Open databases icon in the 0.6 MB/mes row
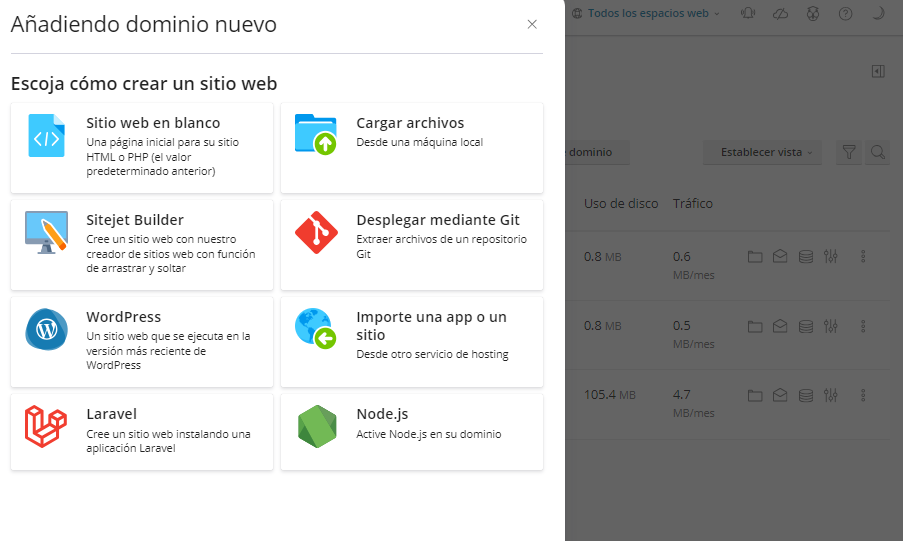Image resolution: width=903 pixels, height=541 pixels. tap(806, 256)
